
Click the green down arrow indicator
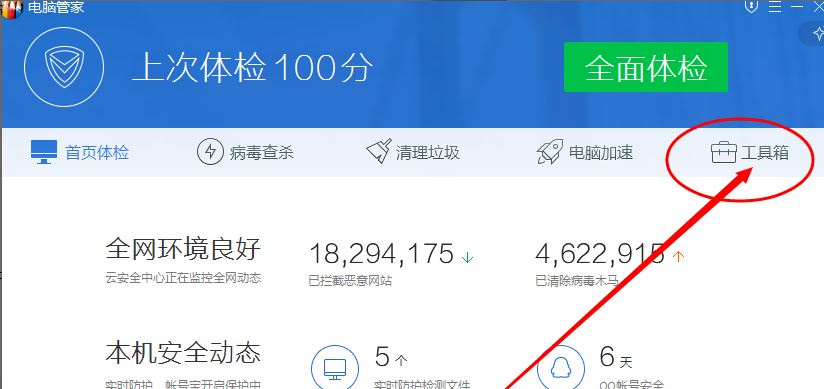(x=467, y=257)
